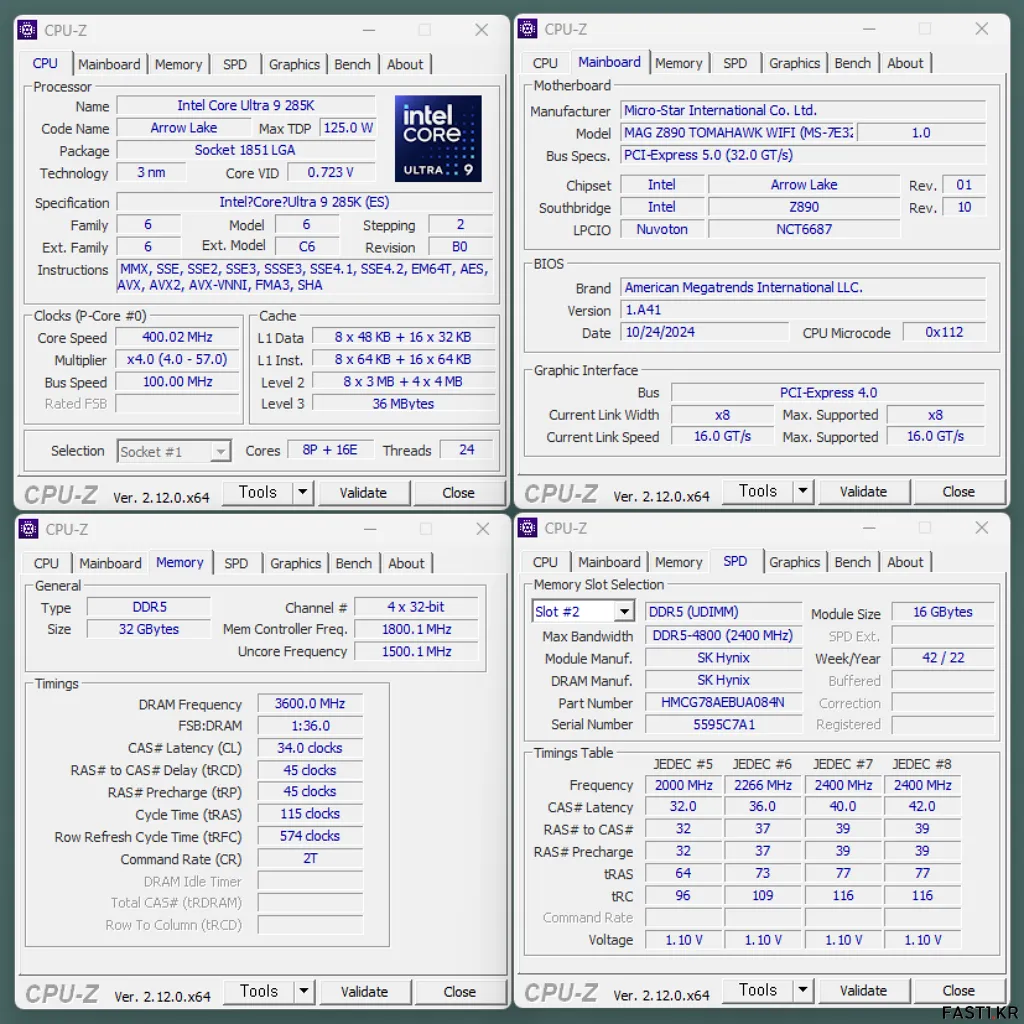Click the Intel Core Ultra 9 logo
1024x1024 pixels.
[438, 138]
